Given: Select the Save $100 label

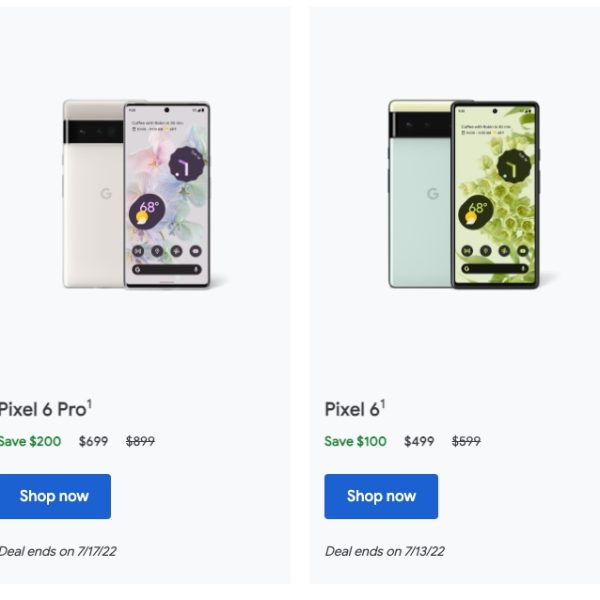Looking at the screenshot, I should pyautogui.click(x=355, y=441).
